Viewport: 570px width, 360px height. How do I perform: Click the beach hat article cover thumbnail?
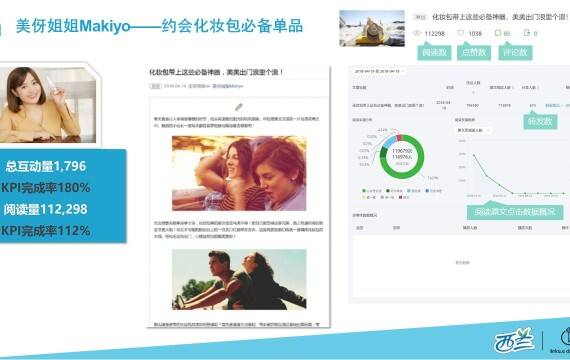(x=372, y=28)
